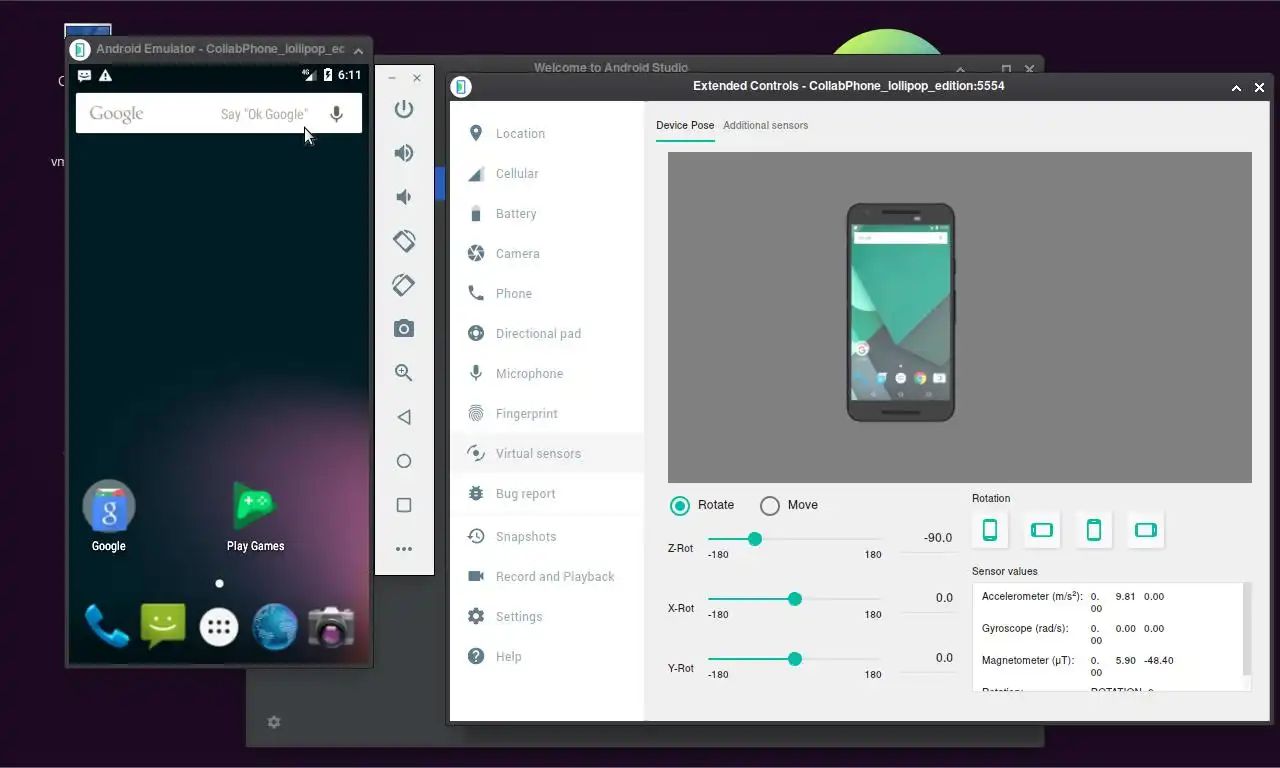Open the Phone section in Extended Controls

click(x=547, y=294)
